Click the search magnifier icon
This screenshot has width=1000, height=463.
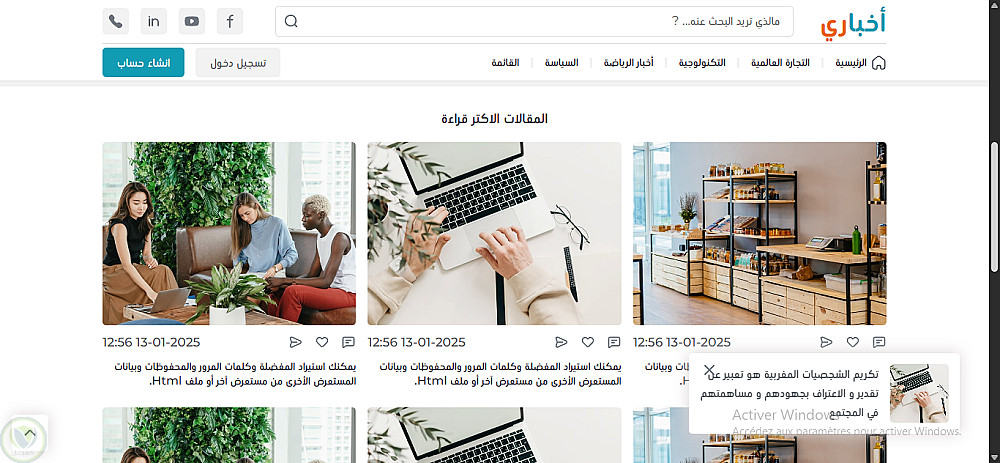coord(291,22)
